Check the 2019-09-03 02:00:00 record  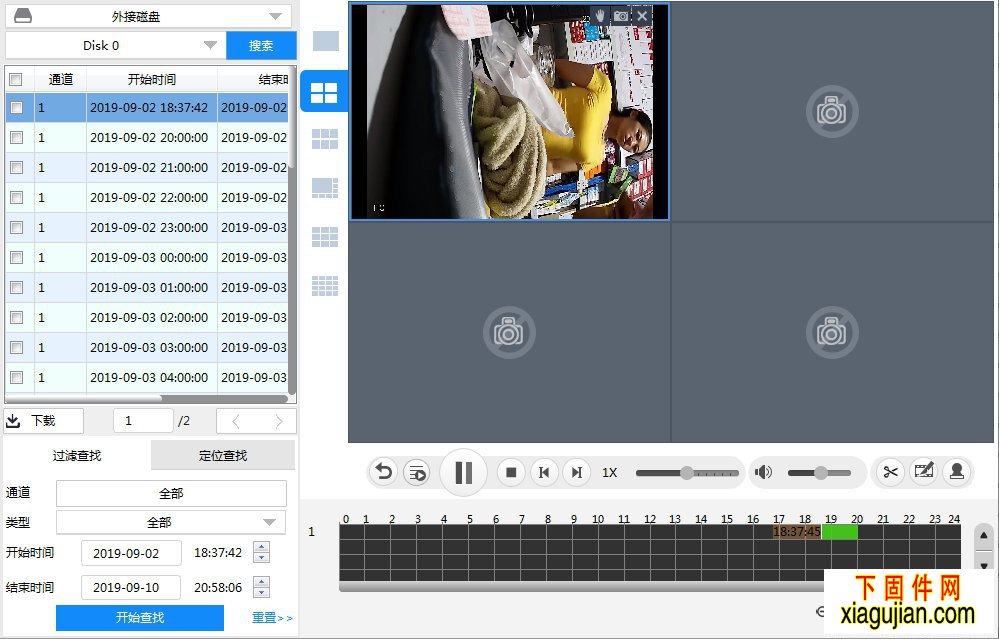click(17, 317)
